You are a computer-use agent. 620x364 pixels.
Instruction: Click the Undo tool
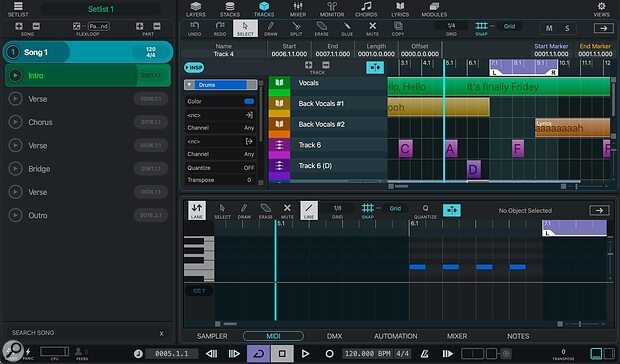195,28
